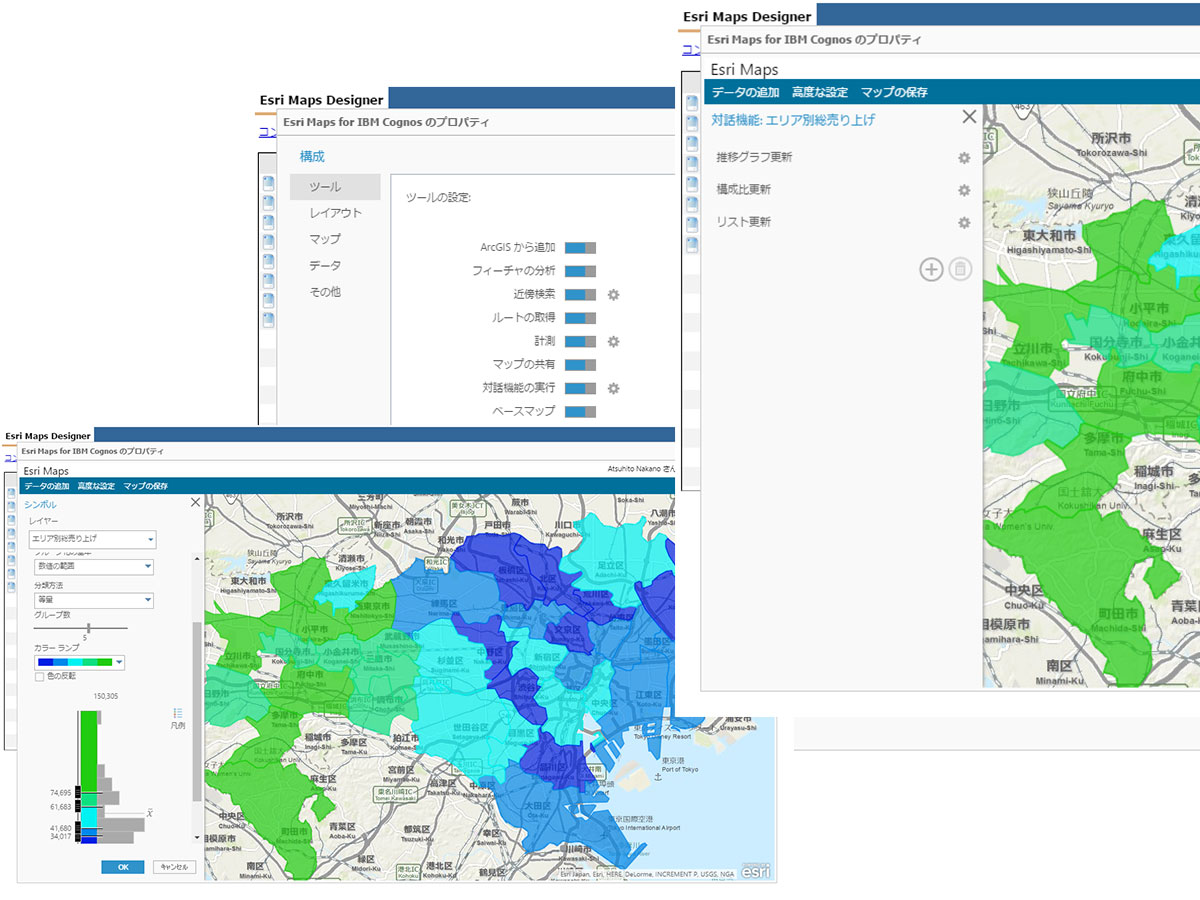Click 高度な設定 in the bottom-left window

pyautogui.click(x=96, y=486)
